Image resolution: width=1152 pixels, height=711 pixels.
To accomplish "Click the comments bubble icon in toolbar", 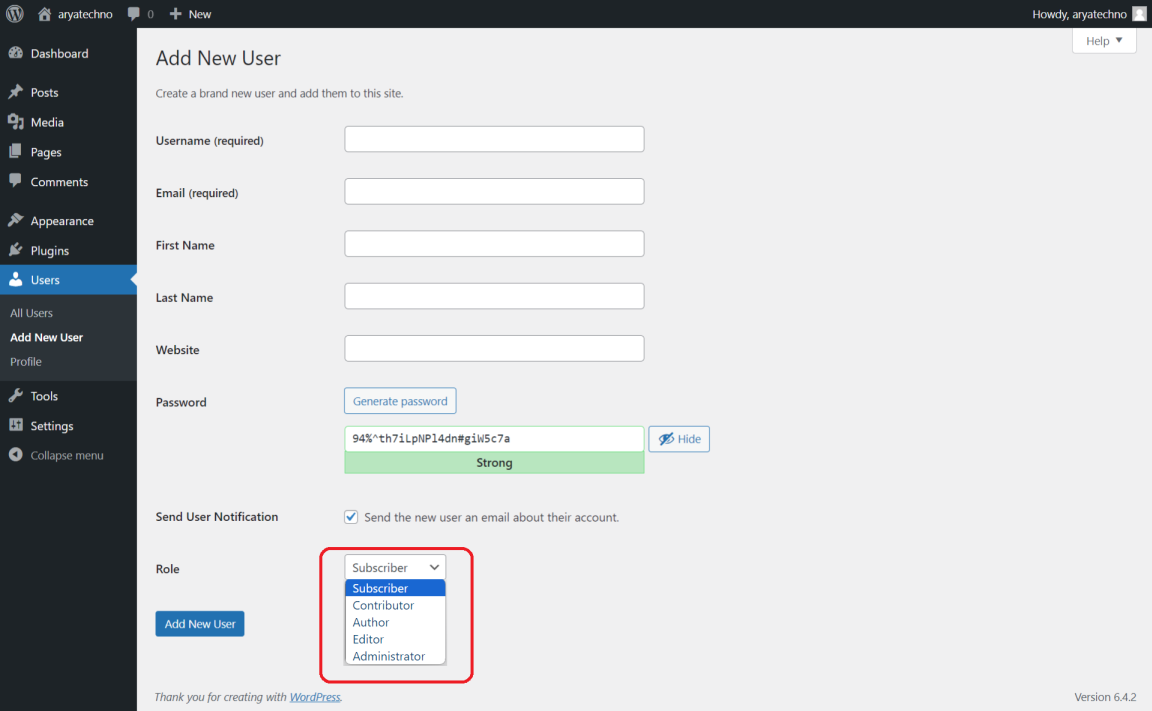I will [x=134, y=14].
